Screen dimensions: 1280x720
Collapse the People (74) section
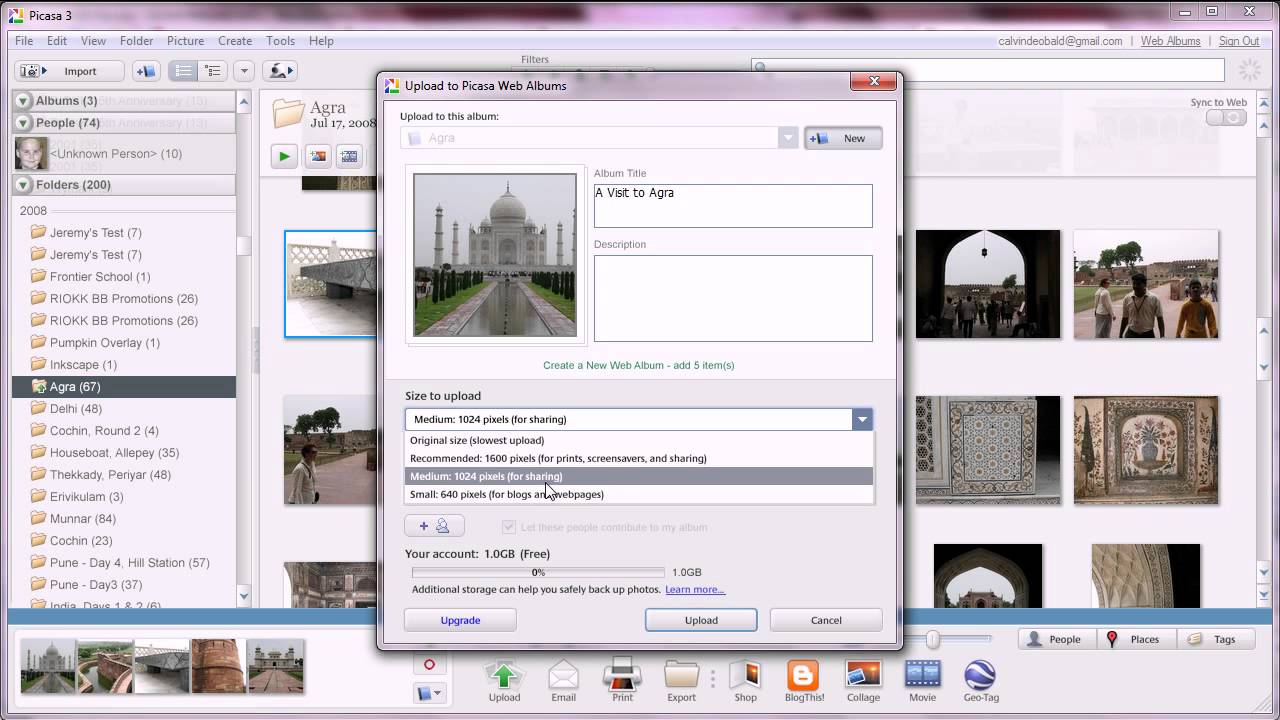point(23,123)
